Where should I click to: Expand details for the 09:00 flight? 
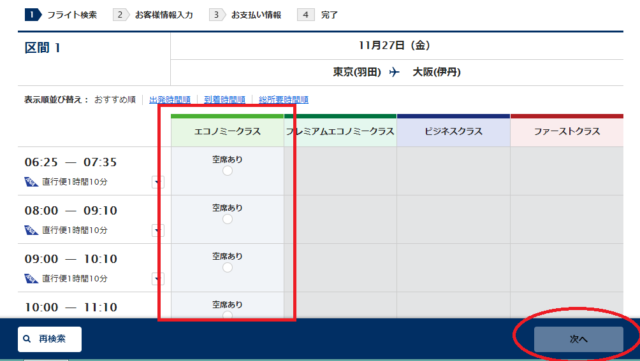point(158,279)
